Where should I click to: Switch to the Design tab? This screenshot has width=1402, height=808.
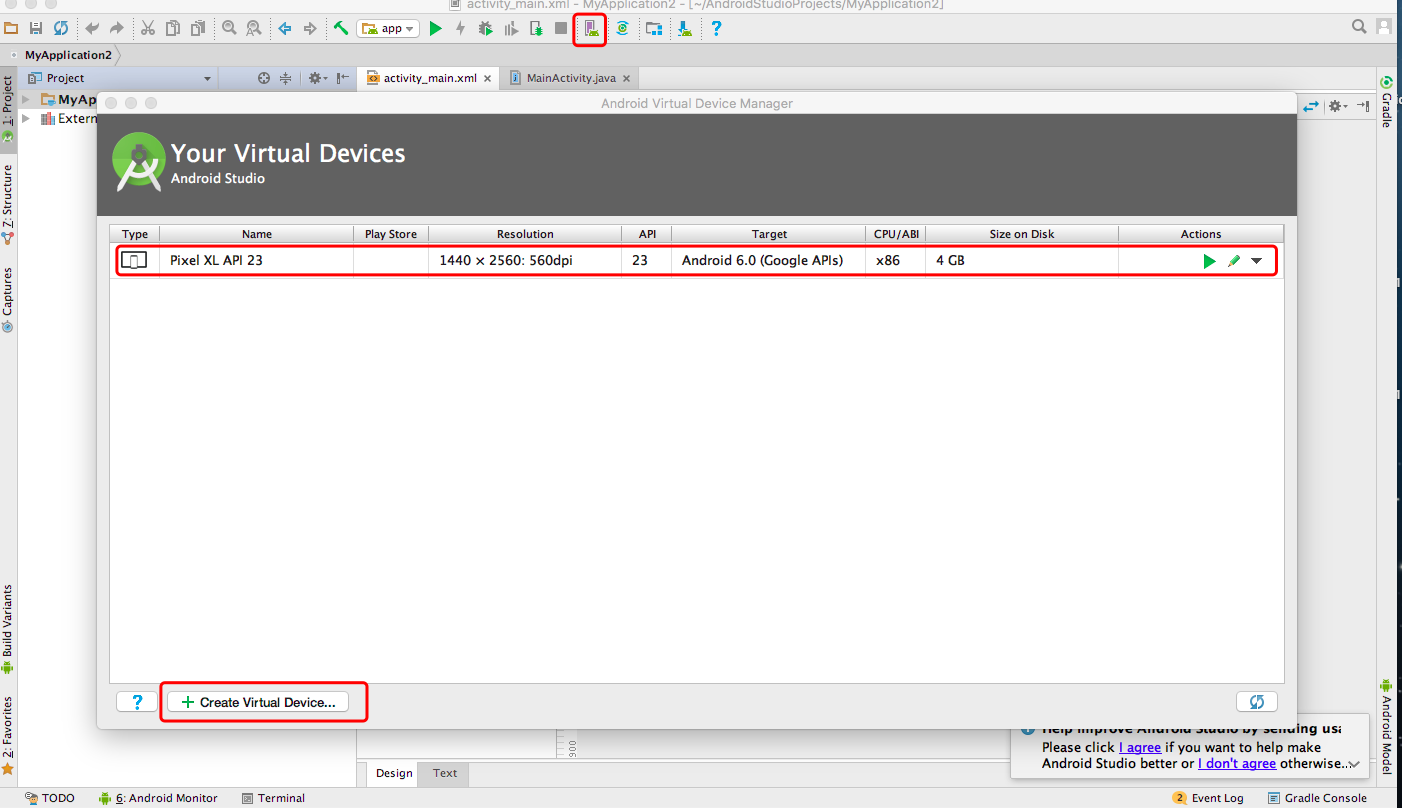394,773
